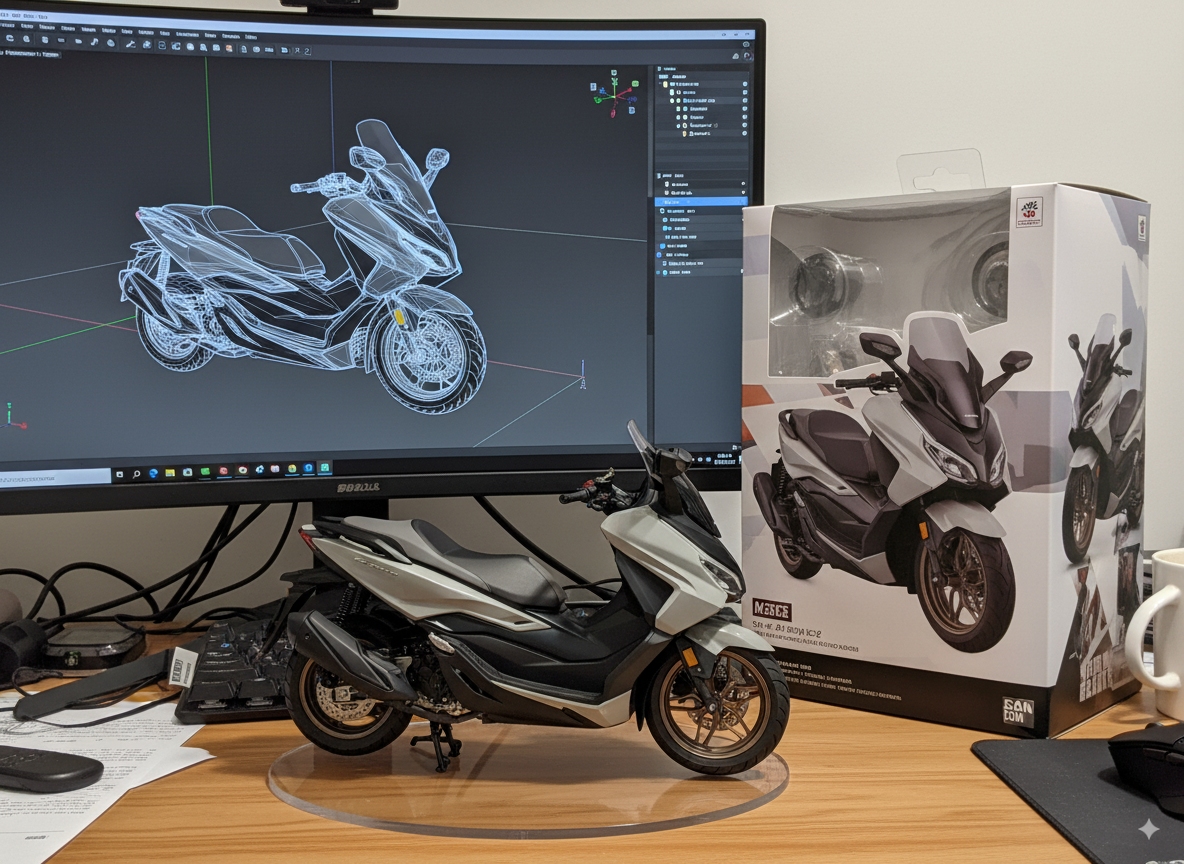Viewport: 1184px width, 864px height.
Task: Open Microsoft Edge from the Windows taskbar
Action: click(x=154, y=471)
